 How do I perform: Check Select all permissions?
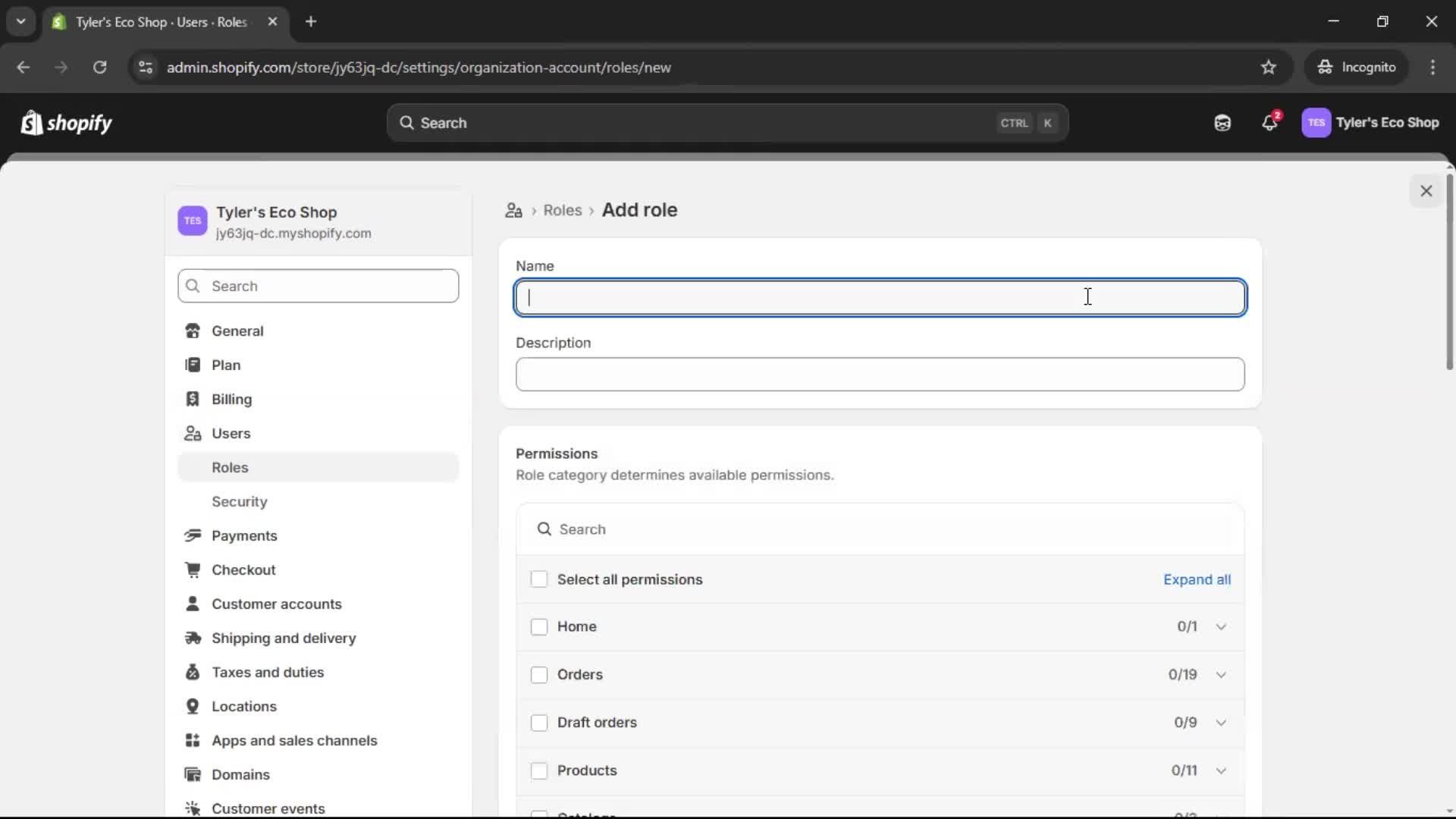point(539,579)
